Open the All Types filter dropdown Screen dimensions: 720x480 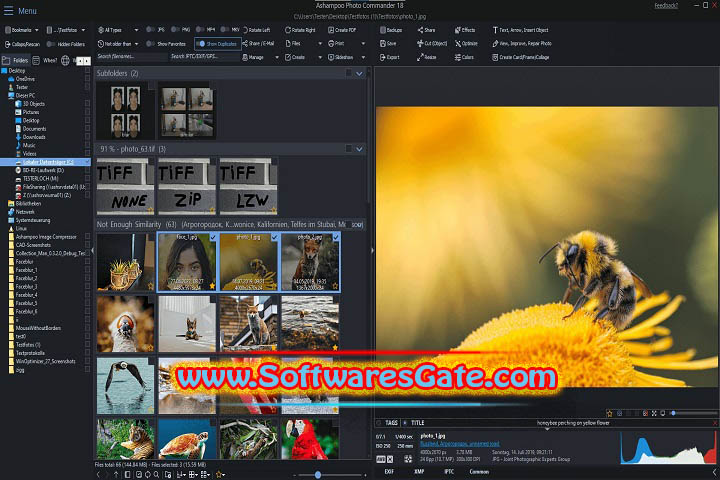(118, 30)
